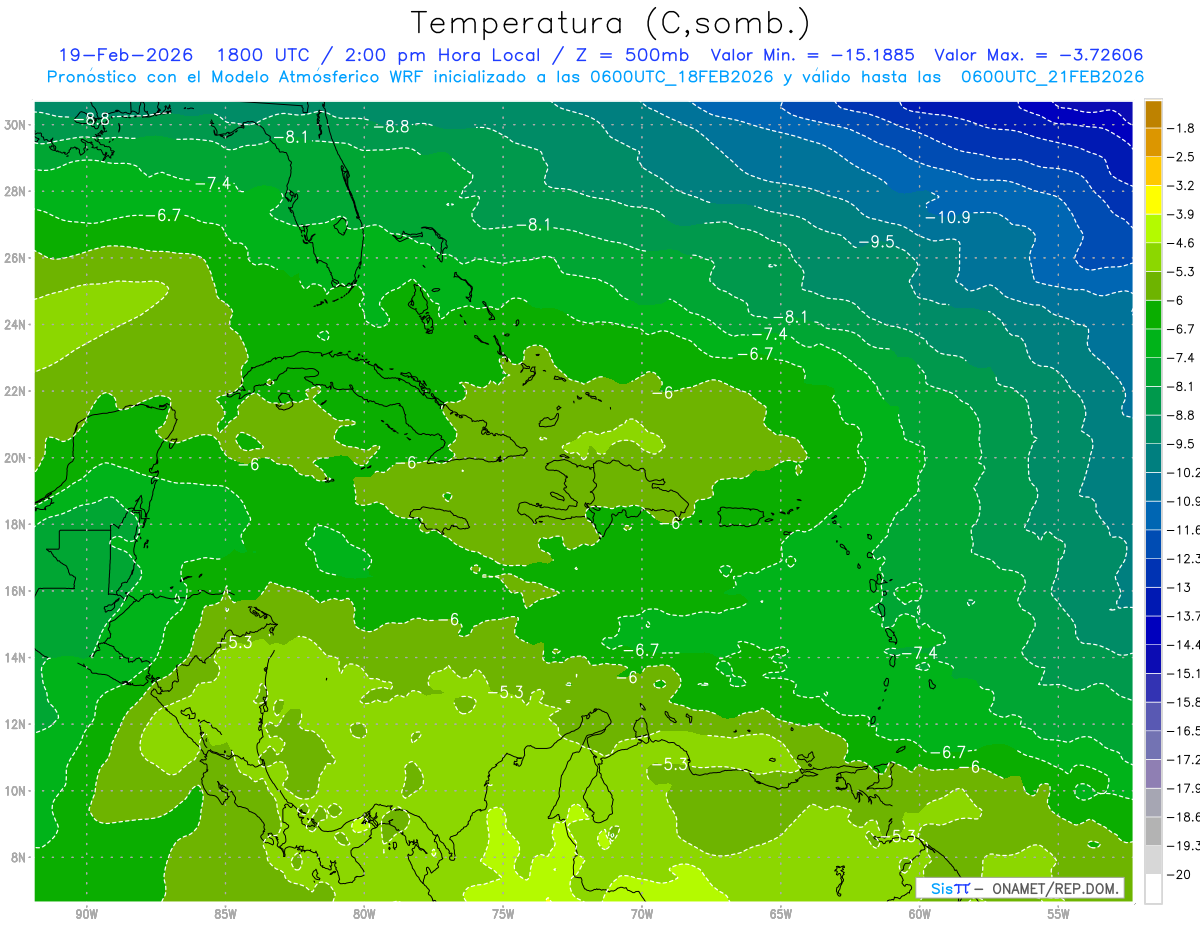Click the colorbar swatch between -1.8 and -2.5

click(x=1153, y=142)
